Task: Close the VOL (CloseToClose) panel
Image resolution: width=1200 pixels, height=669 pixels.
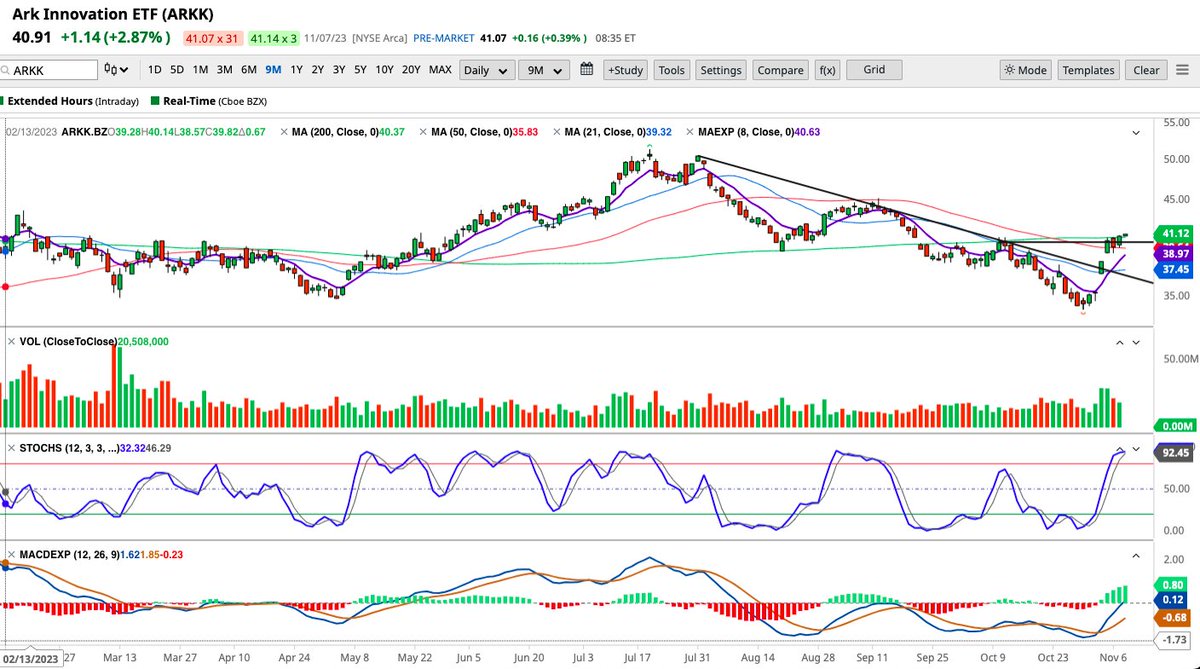Action: point(11,341)
